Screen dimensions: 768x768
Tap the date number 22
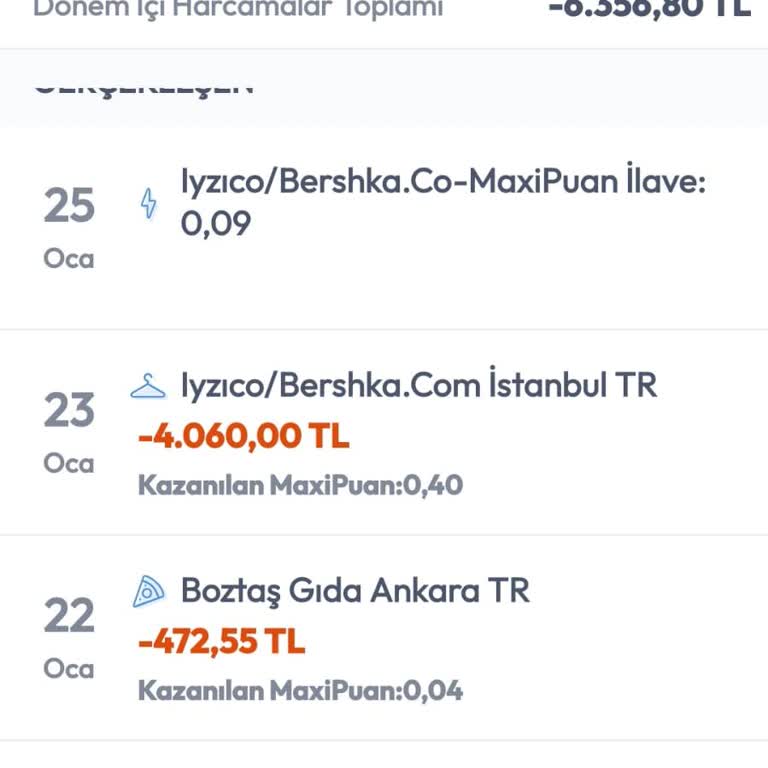(x=69, y=616)
